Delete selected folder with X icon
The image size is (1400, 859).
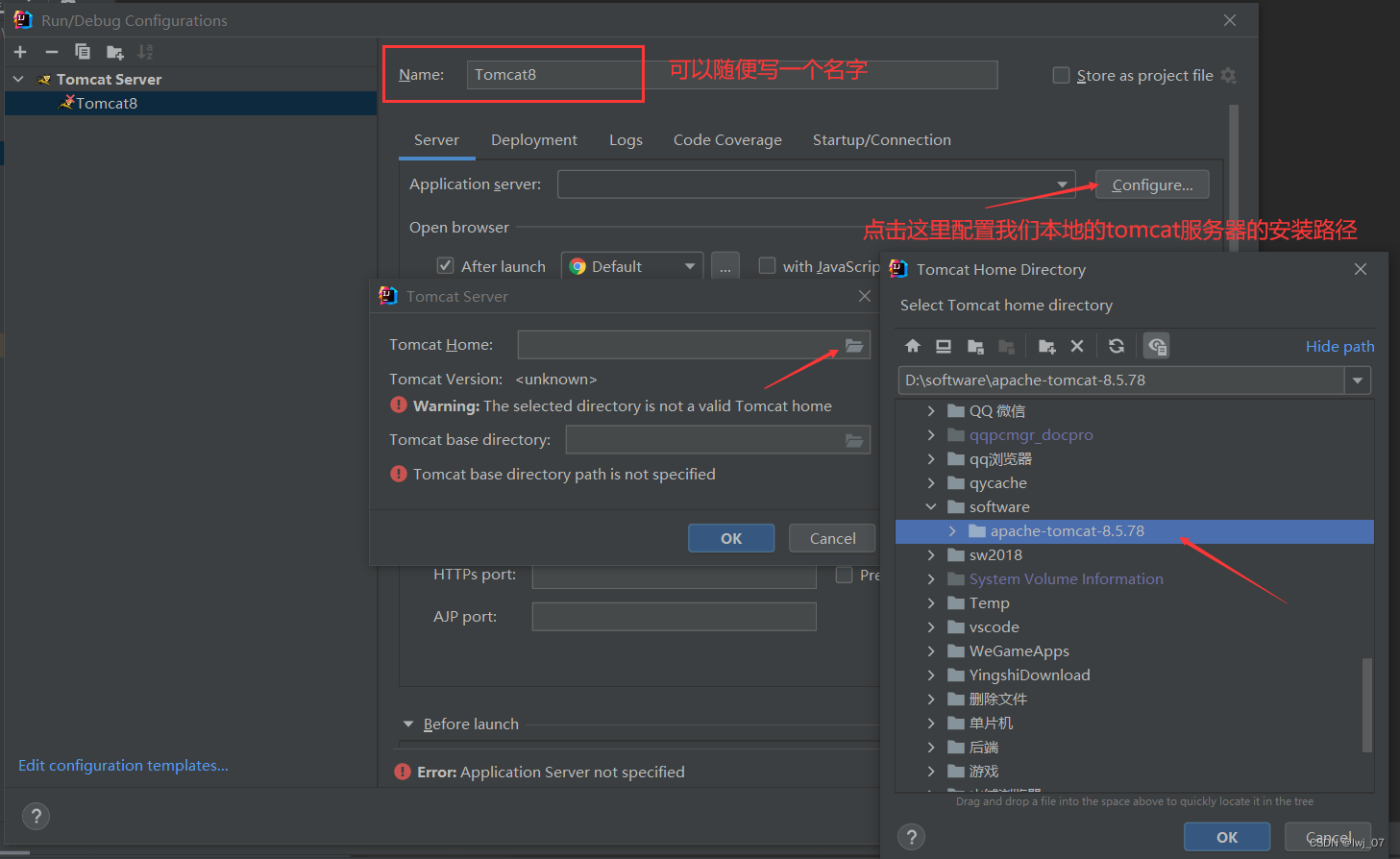(1077, 346)
